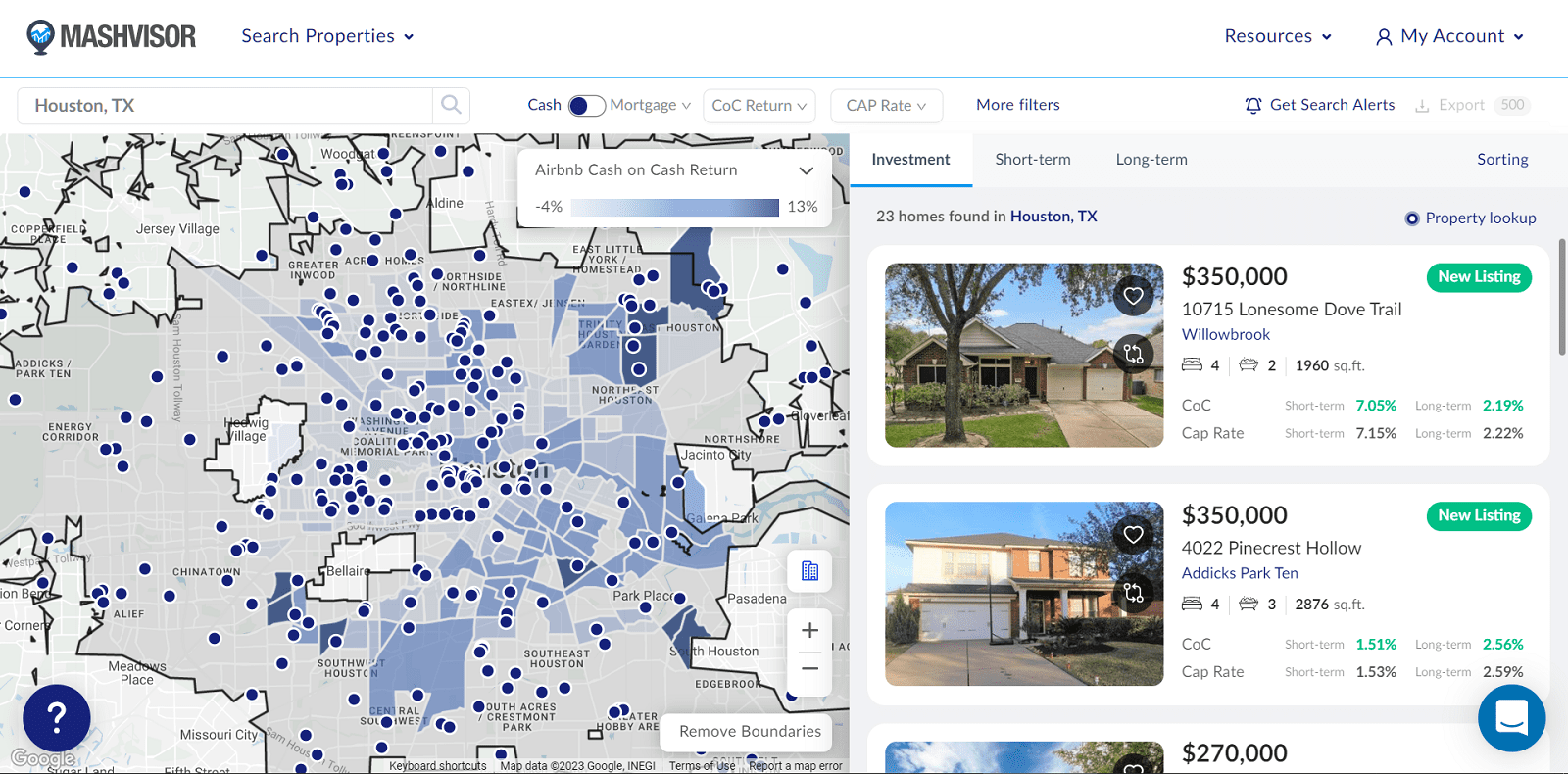Click the 500 export count badge
Viewport: 1568px width, 774px height.
coord(1512,105)
